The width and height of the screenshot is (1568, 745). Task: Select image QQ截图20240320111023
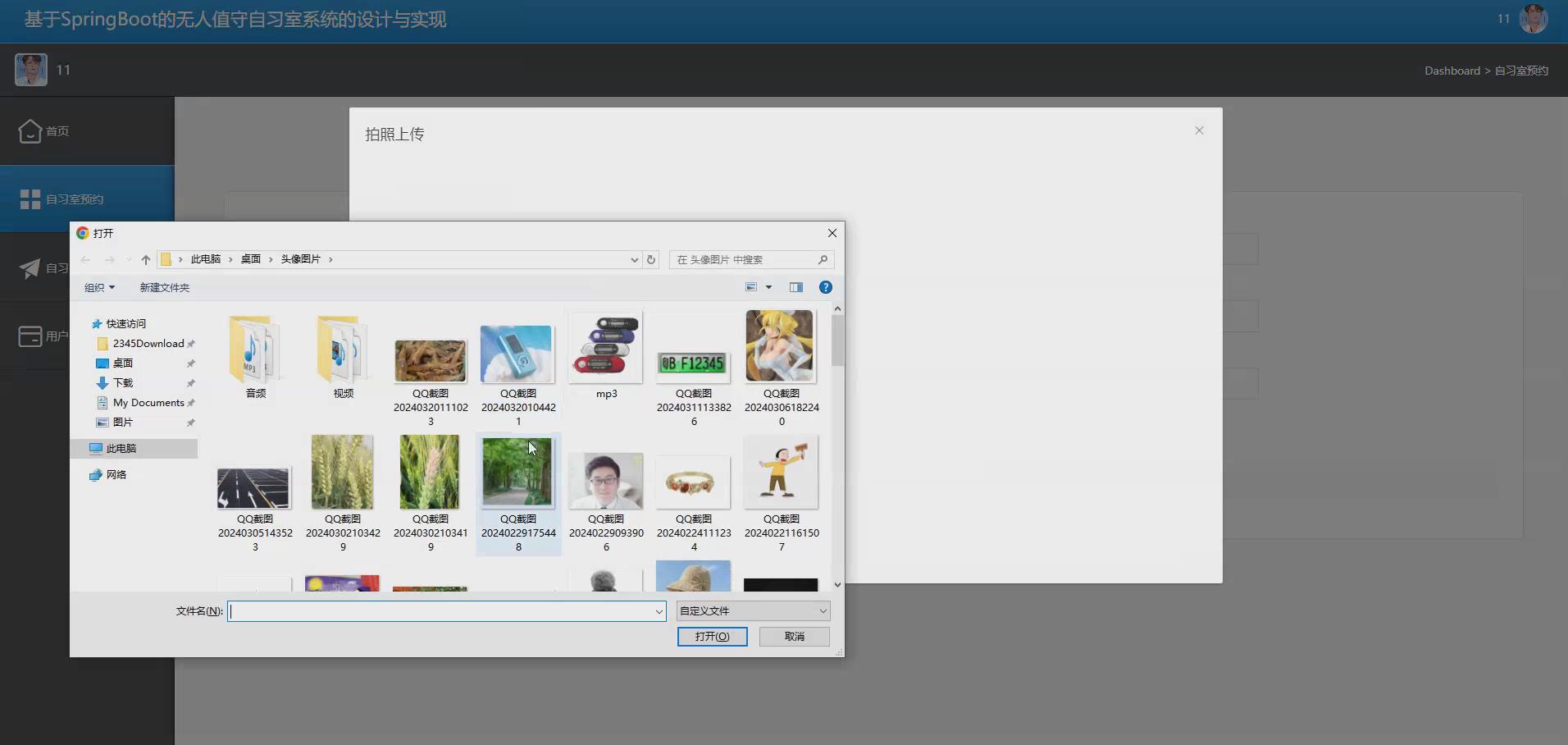click(x=431, y=361)
